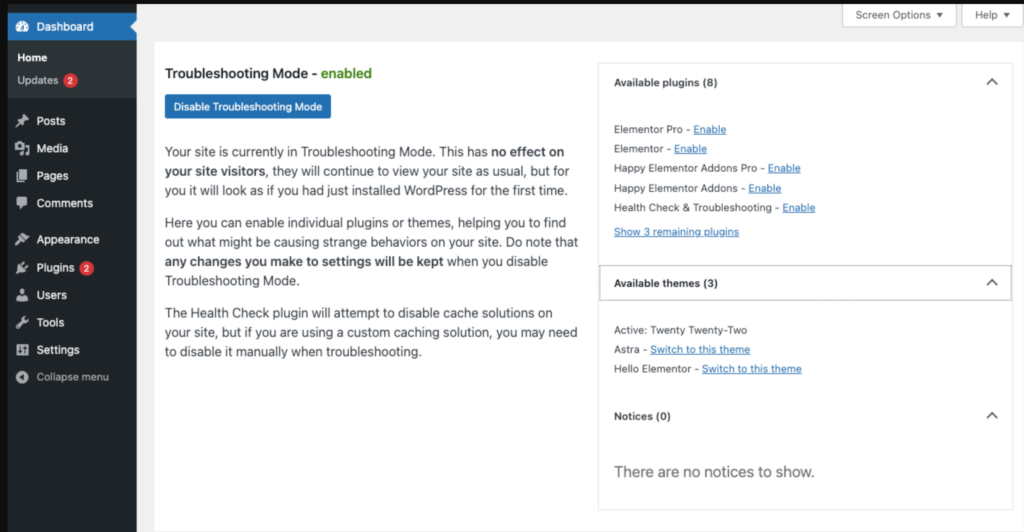Open the Dashboard menu
1024x532 pixels.
click(72, 27)
